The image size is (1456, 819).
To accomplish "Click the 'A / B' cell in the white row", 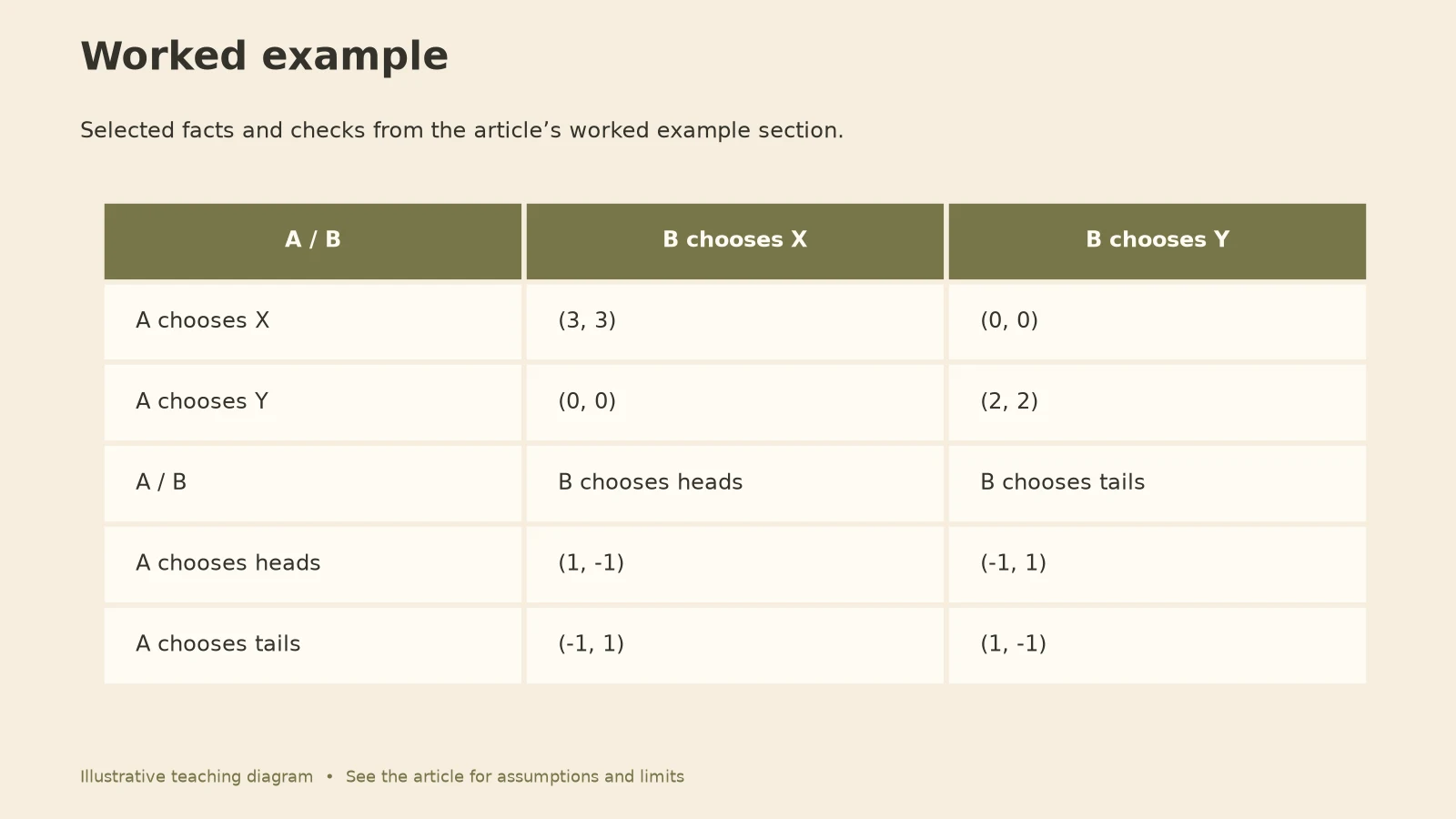I will coord(313,484).
